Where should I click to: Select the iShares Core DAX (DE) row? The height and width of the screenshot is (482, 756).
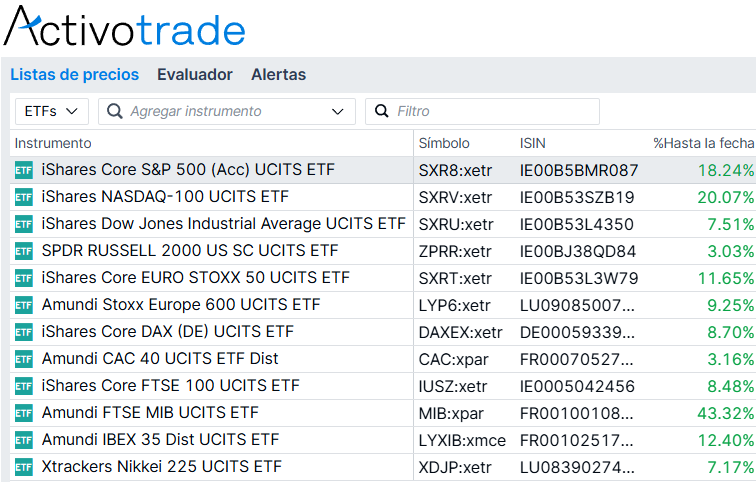point(383,332)
